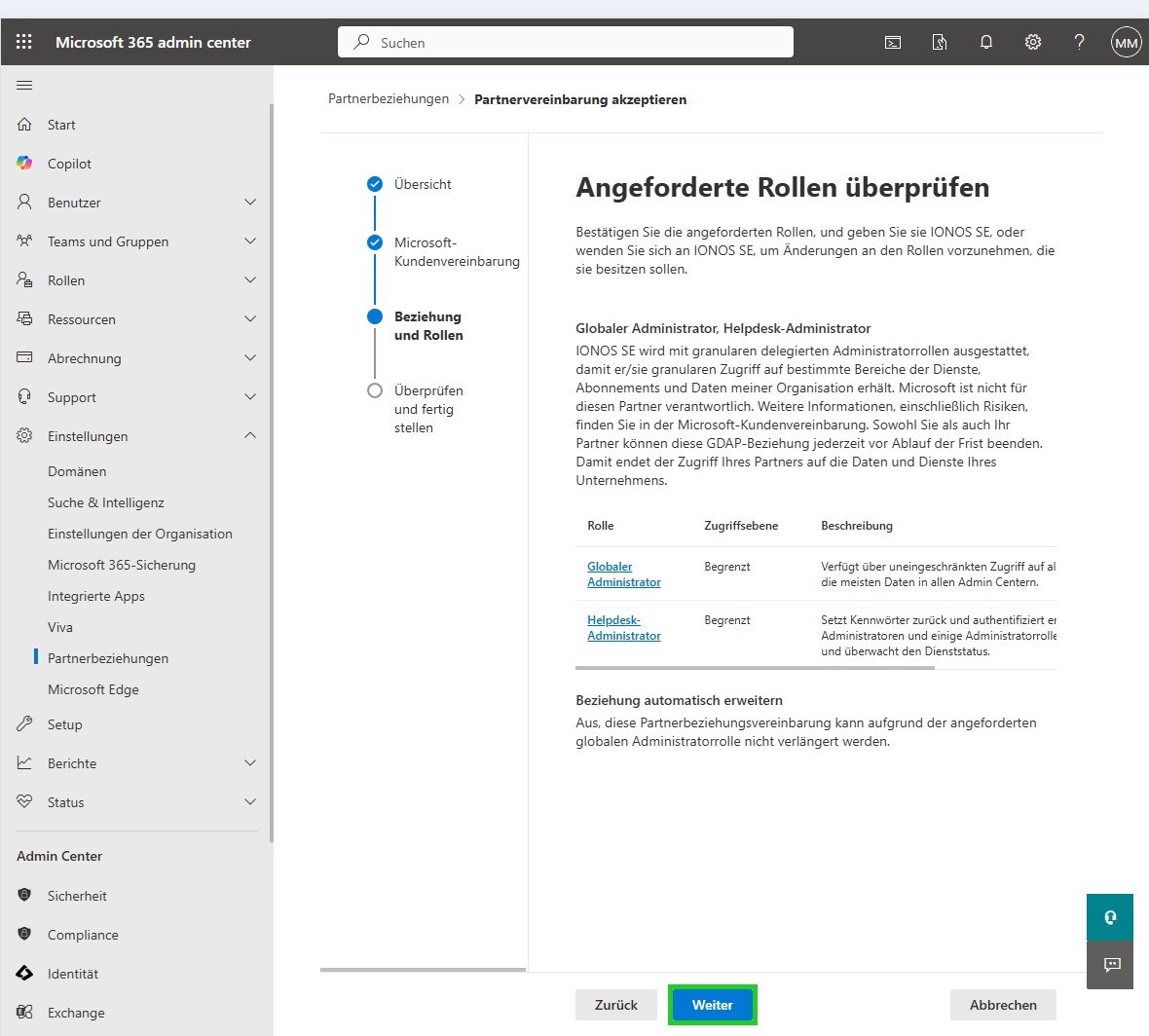Click the Microsoft 365 admin center title
This screenshot has width=1149, height=1036.
click(x=153, y=43)
